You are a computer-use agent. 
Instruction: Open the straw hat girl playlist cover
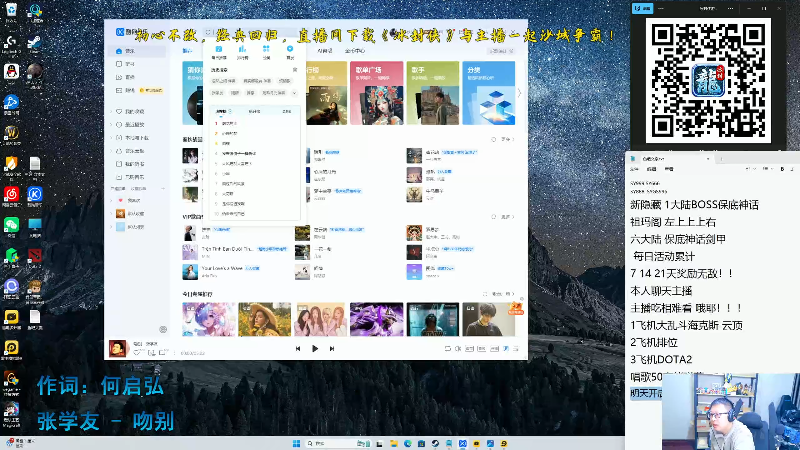click(264, 319)
